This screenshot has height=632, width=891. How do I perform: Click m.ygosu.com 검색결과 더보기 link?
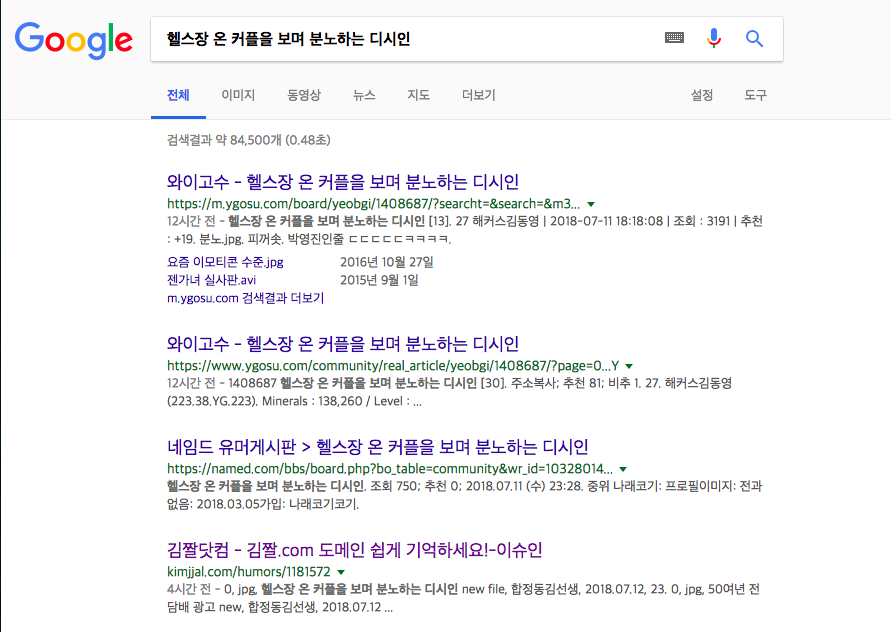(245, 298)
